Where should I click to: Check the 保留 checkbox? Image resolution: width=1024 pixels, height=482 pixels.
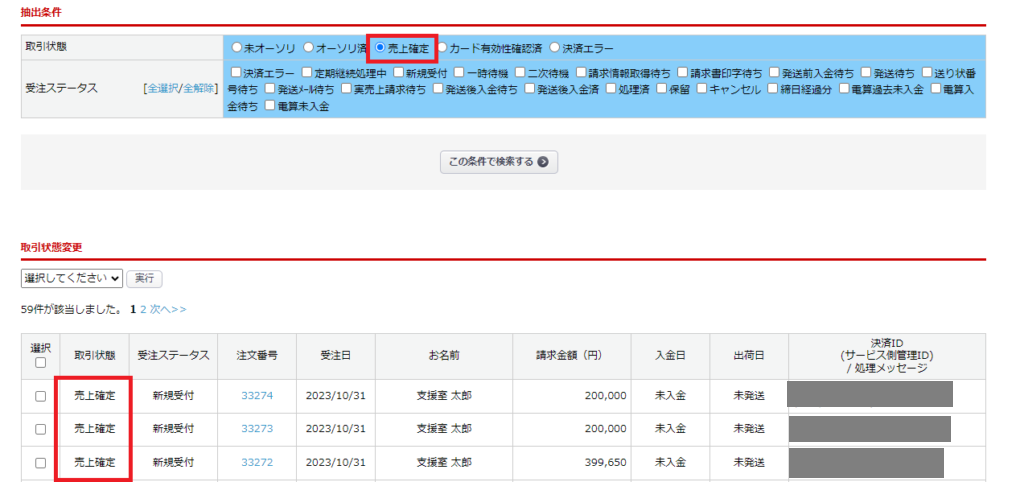pyautogui.click(x=663, y=89)
